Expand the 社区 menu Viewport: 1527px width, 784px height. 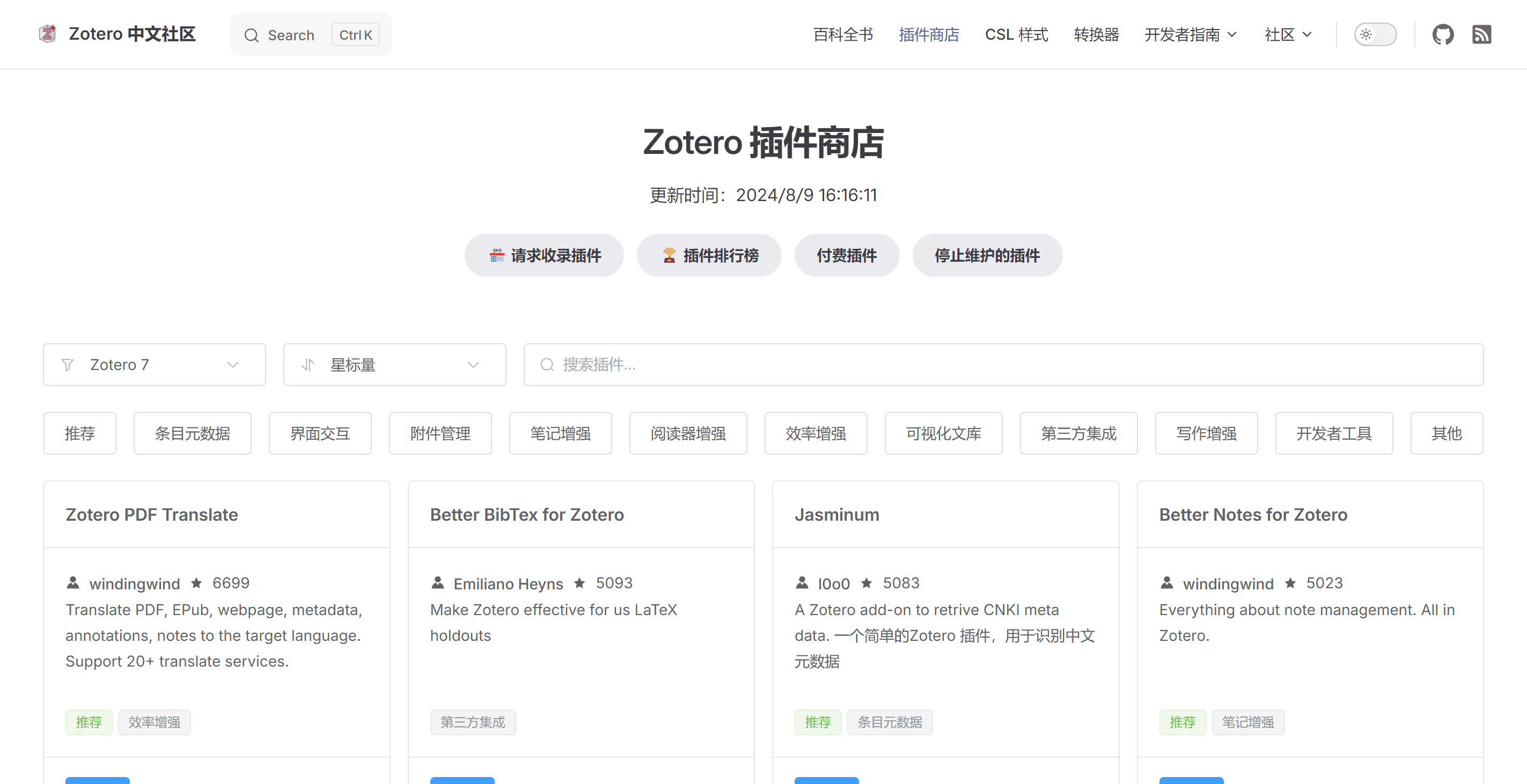pos(1288,34)
